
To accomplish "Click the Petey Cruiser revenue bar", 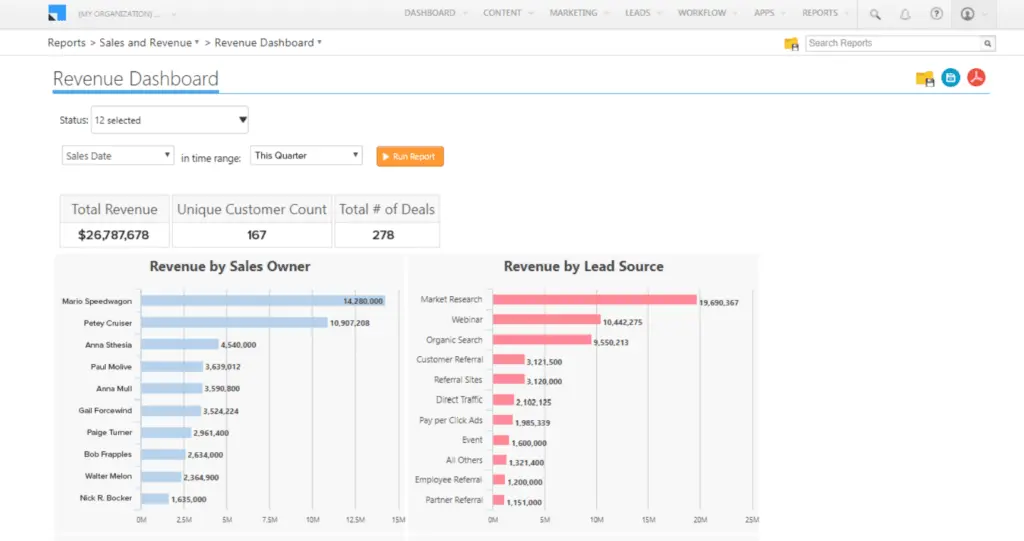I will click(x=234, y=323).
